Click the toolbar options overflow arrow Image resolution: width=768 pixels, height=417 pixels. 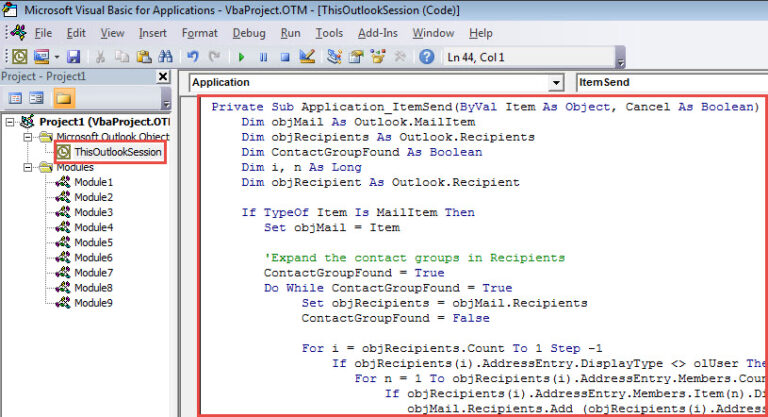[x=621, y=57]
